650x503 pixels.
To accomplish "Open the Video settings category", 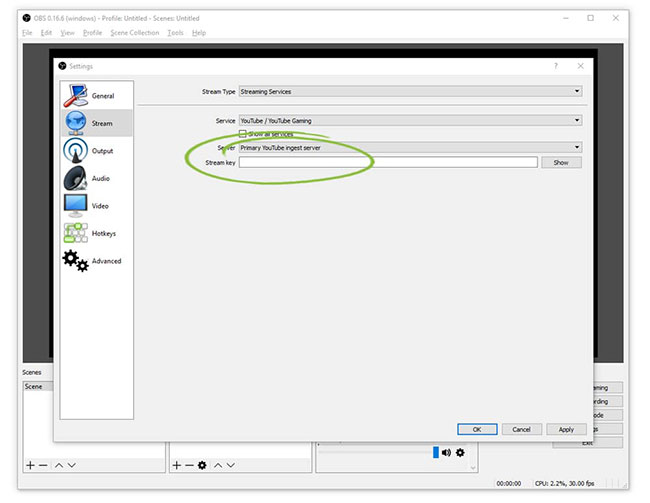I will pyautogui.click(x=95, y=206).
